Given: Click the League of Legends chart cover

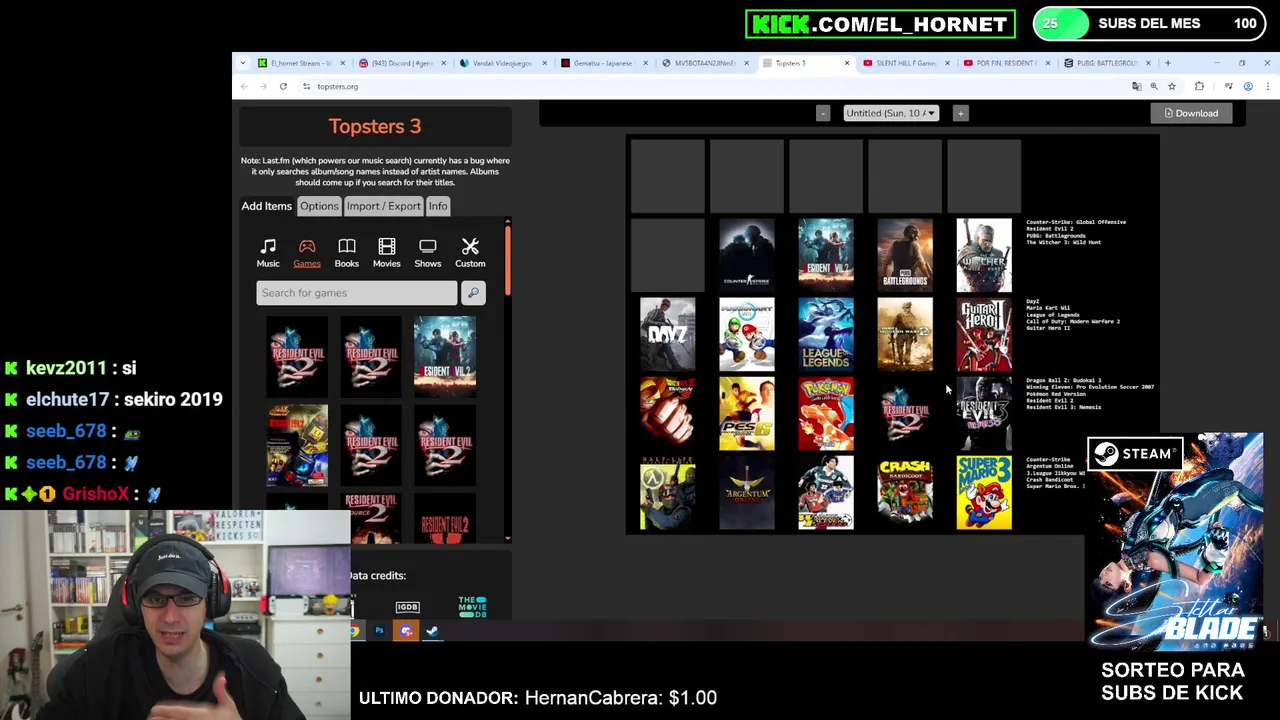Looking at the screenshot, I should point(826,334).
